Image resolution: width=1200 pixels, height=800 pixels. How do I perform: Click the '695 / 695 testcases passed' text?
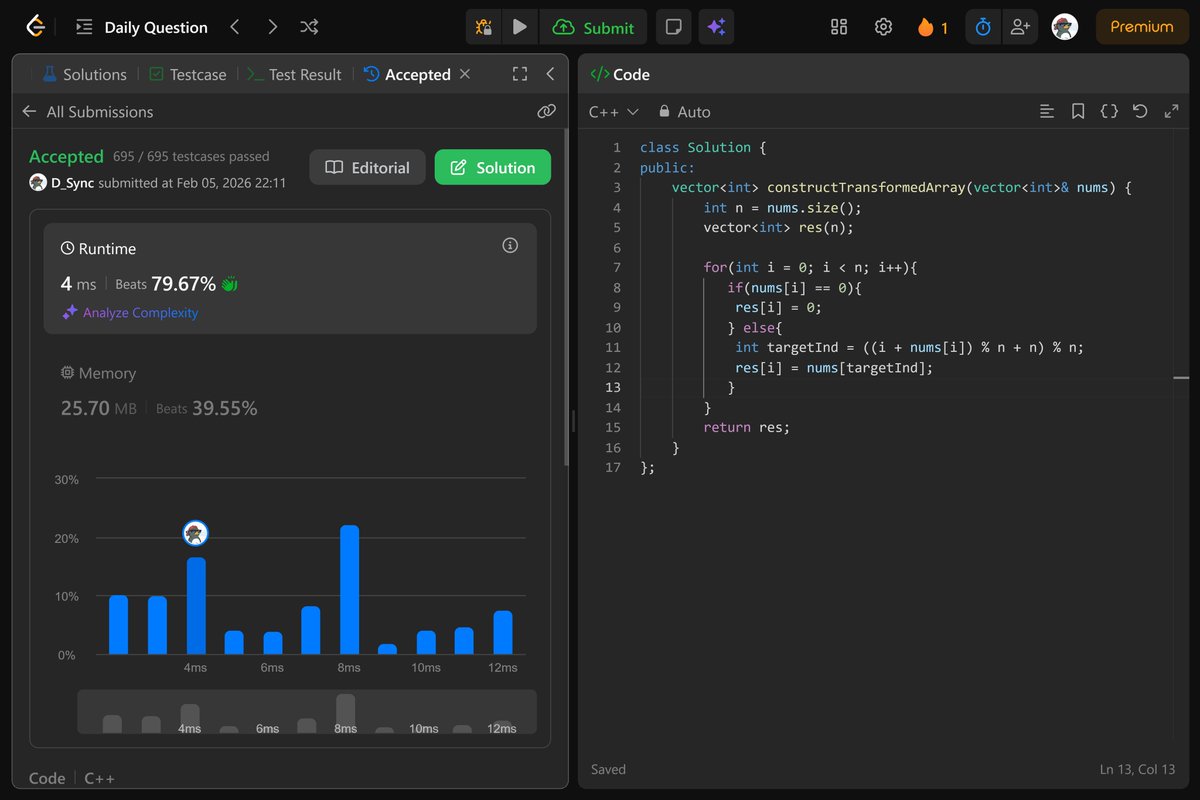click(191, 156)
